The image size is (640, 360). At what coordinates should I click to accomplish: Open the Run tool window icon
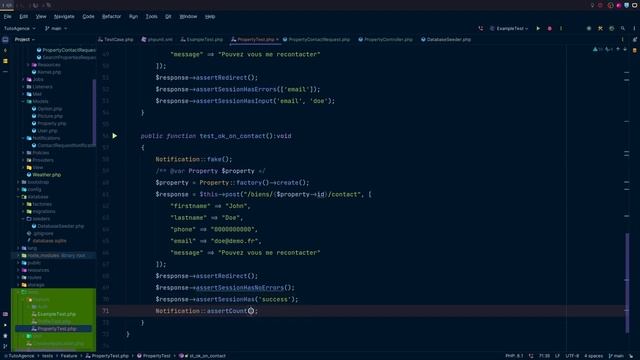pyautogui.click(x=5, y=325)
